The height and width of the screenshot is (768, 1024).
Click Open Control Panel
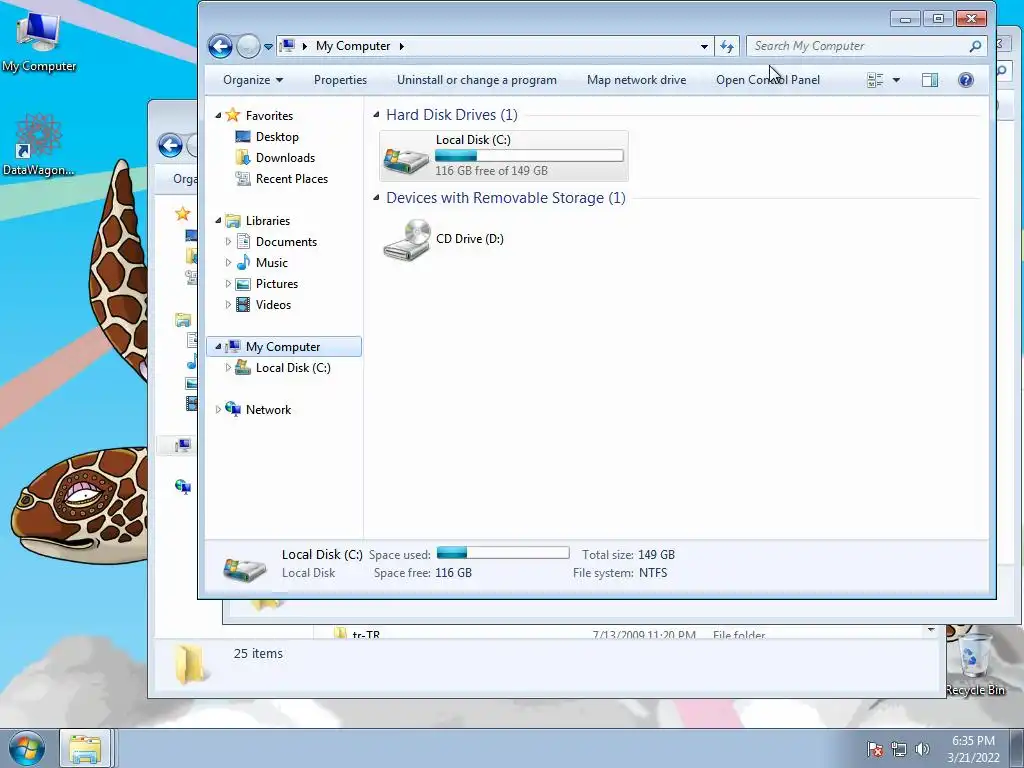tap(768, 80)
